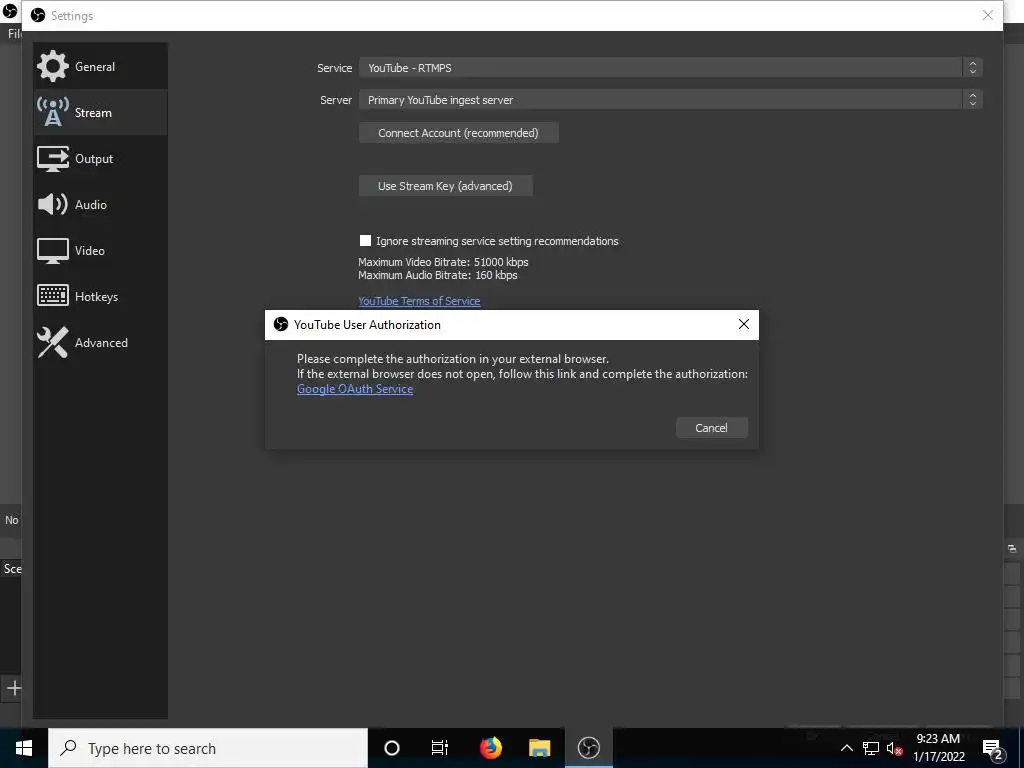1024x768 pixels.
Task: Add a scene with the plus icon
Action: 14,688
